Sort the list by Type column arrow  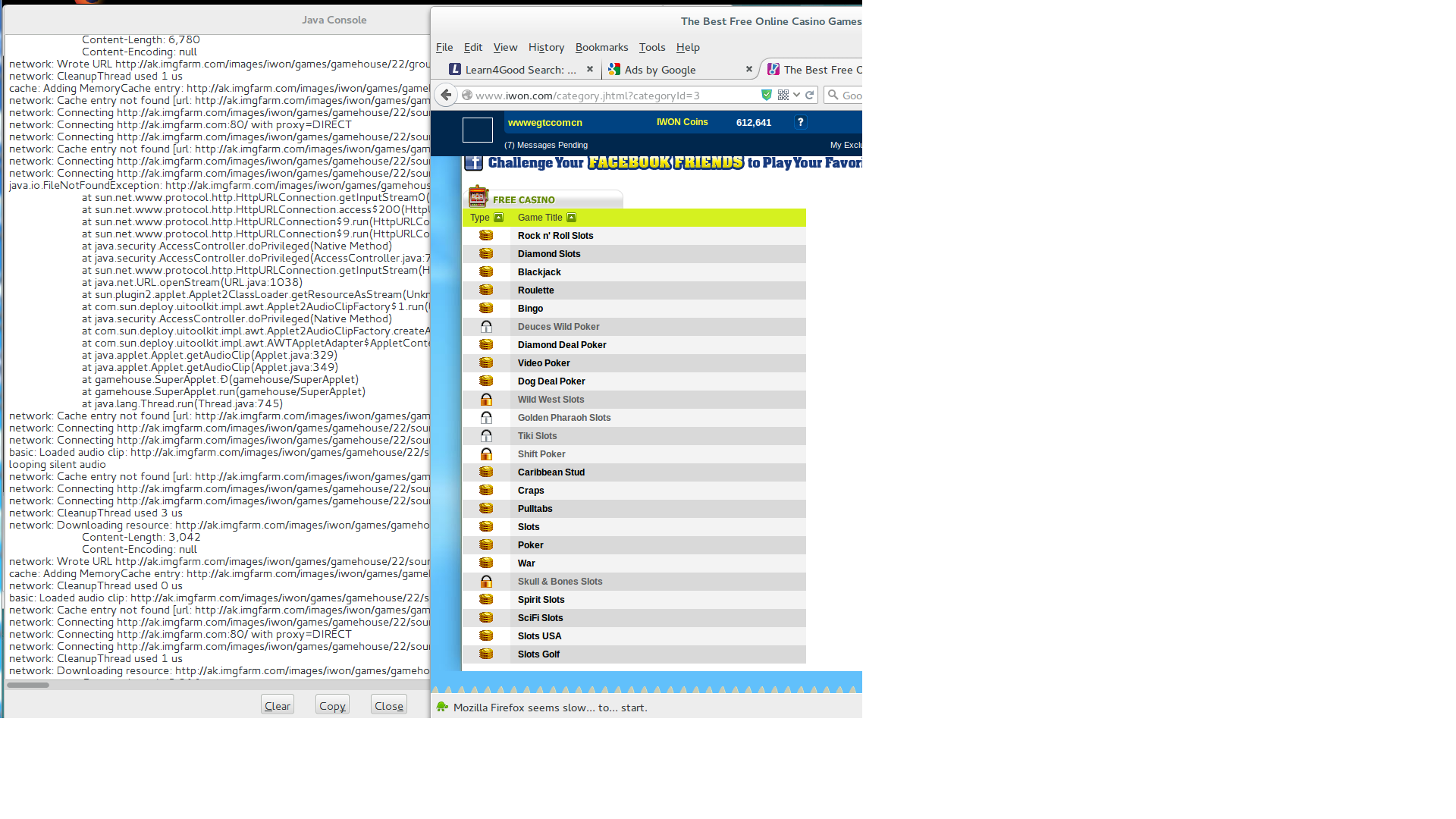498,218
